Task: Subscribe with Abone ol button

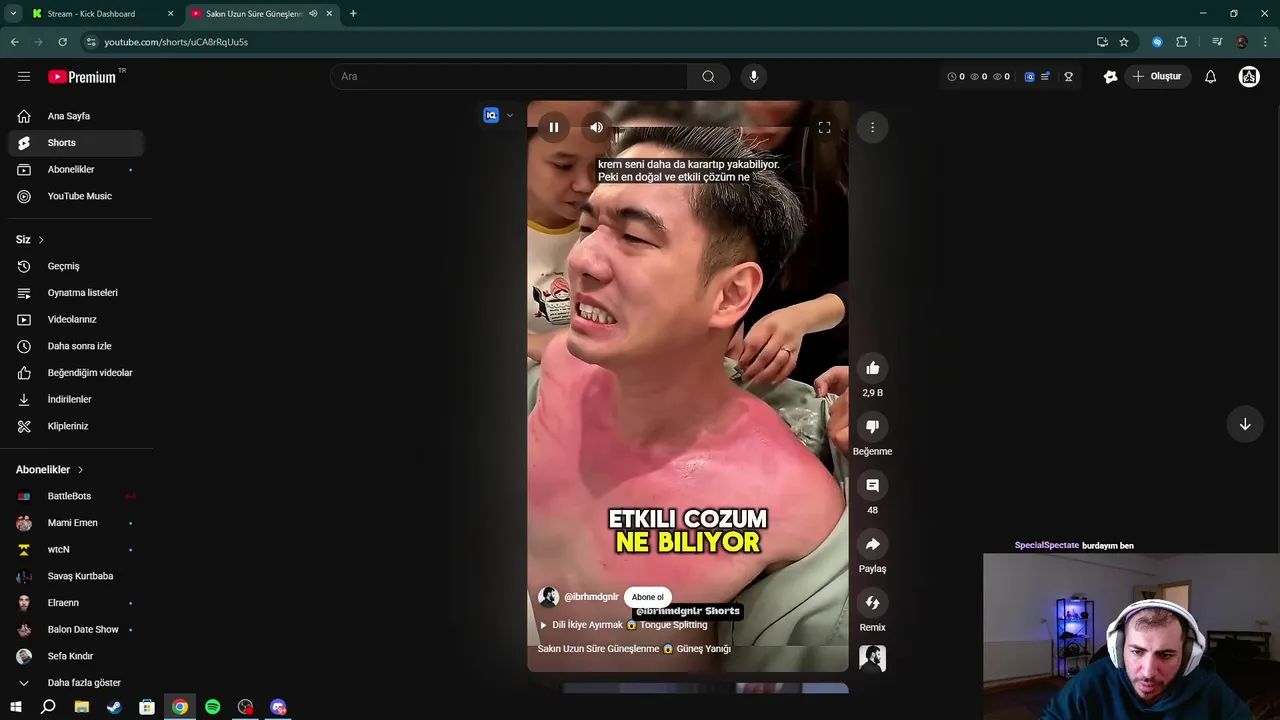Action: [647, 597]
